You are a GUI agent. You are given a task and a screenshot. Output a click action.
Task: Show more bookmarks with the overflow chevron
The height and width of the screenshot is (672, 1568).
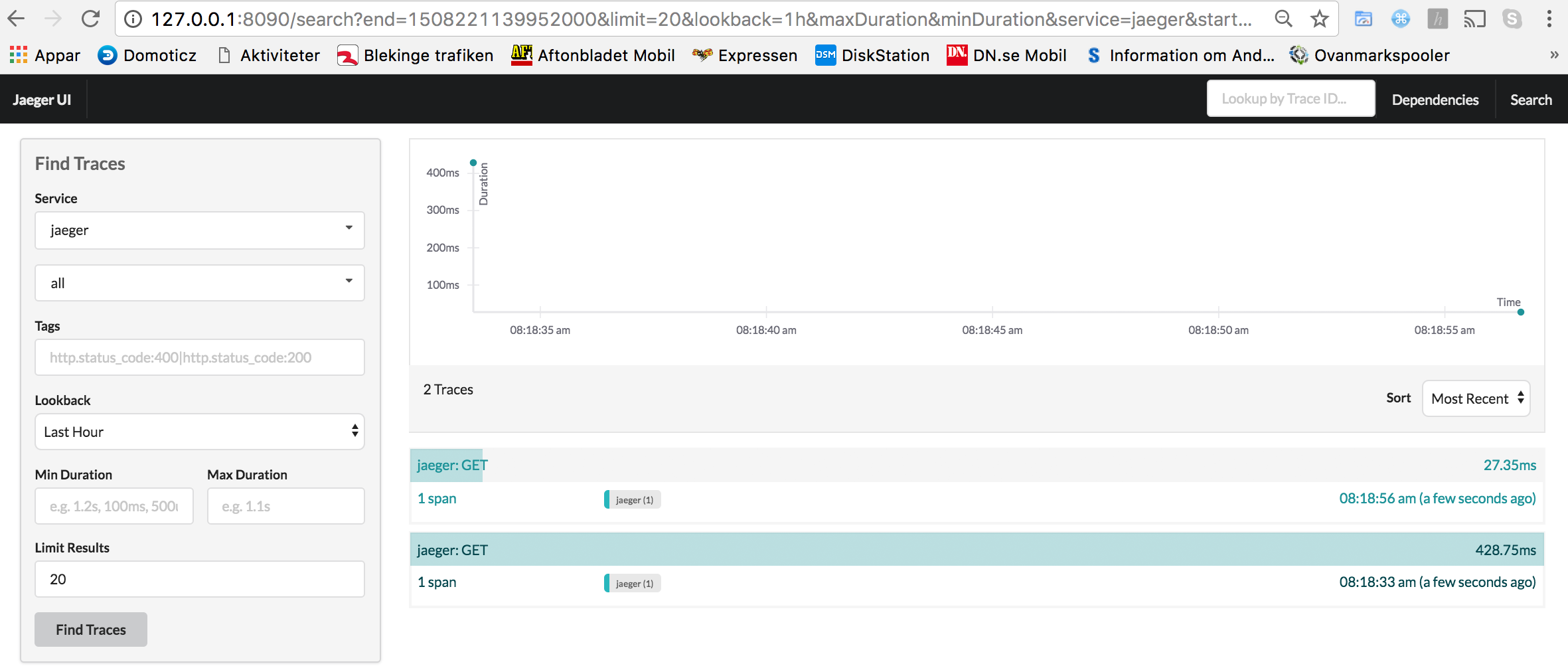tap(1554, 55)
